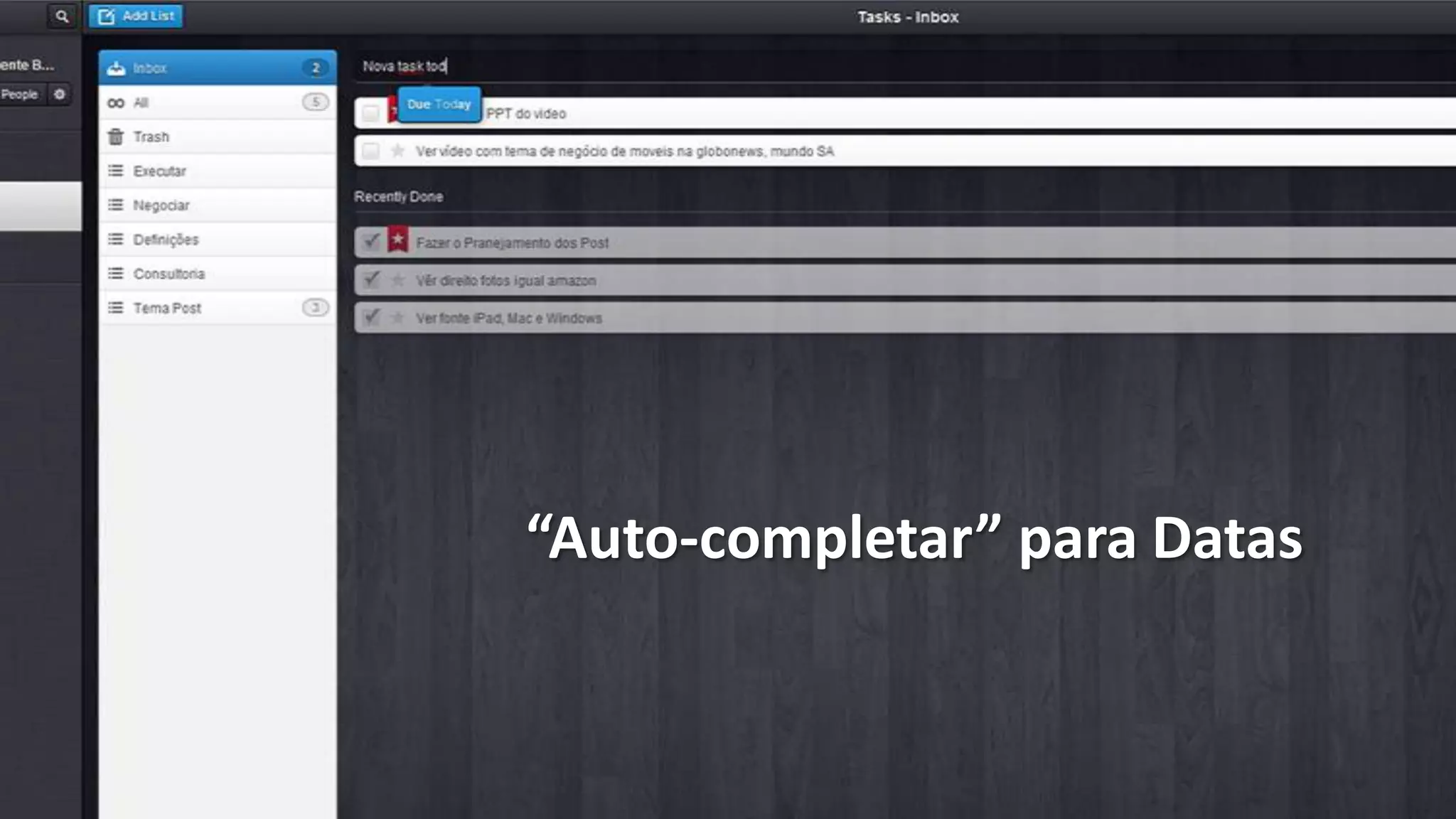Click Vêr direito fotos igual amazon text

[x=506, y=281]
